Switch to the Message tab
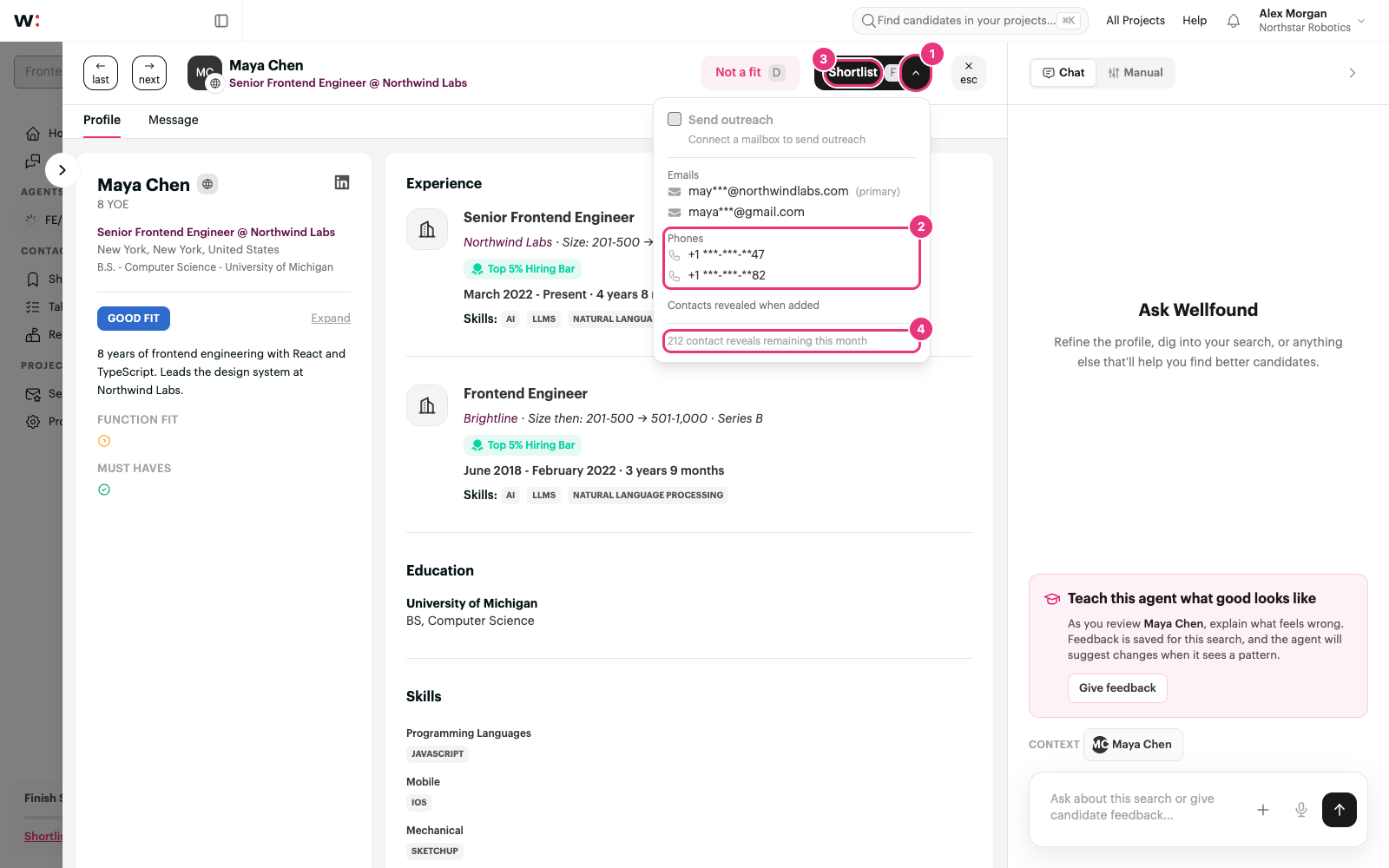Screen dimensions: 1389x868 174,120
